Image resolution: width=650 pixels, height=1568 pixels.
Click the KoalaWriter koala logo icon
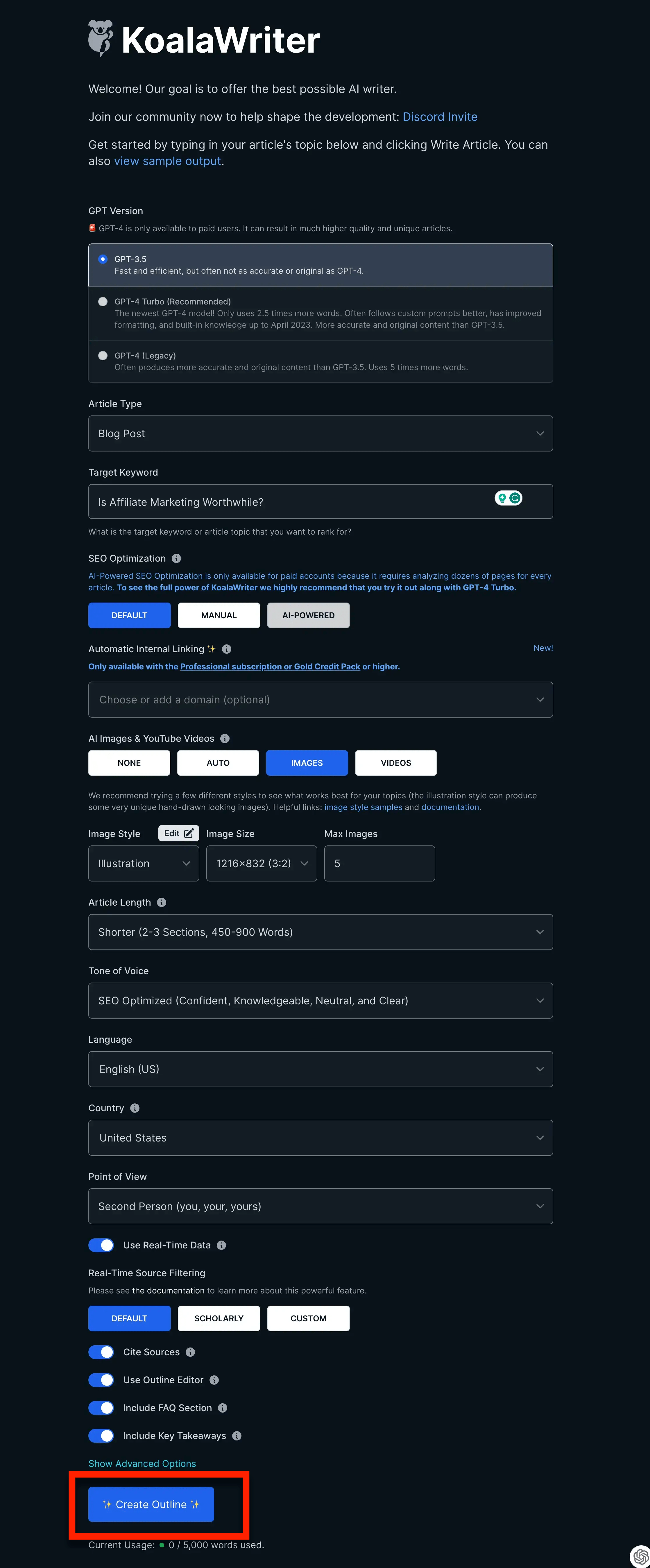[x=101, y=38]
